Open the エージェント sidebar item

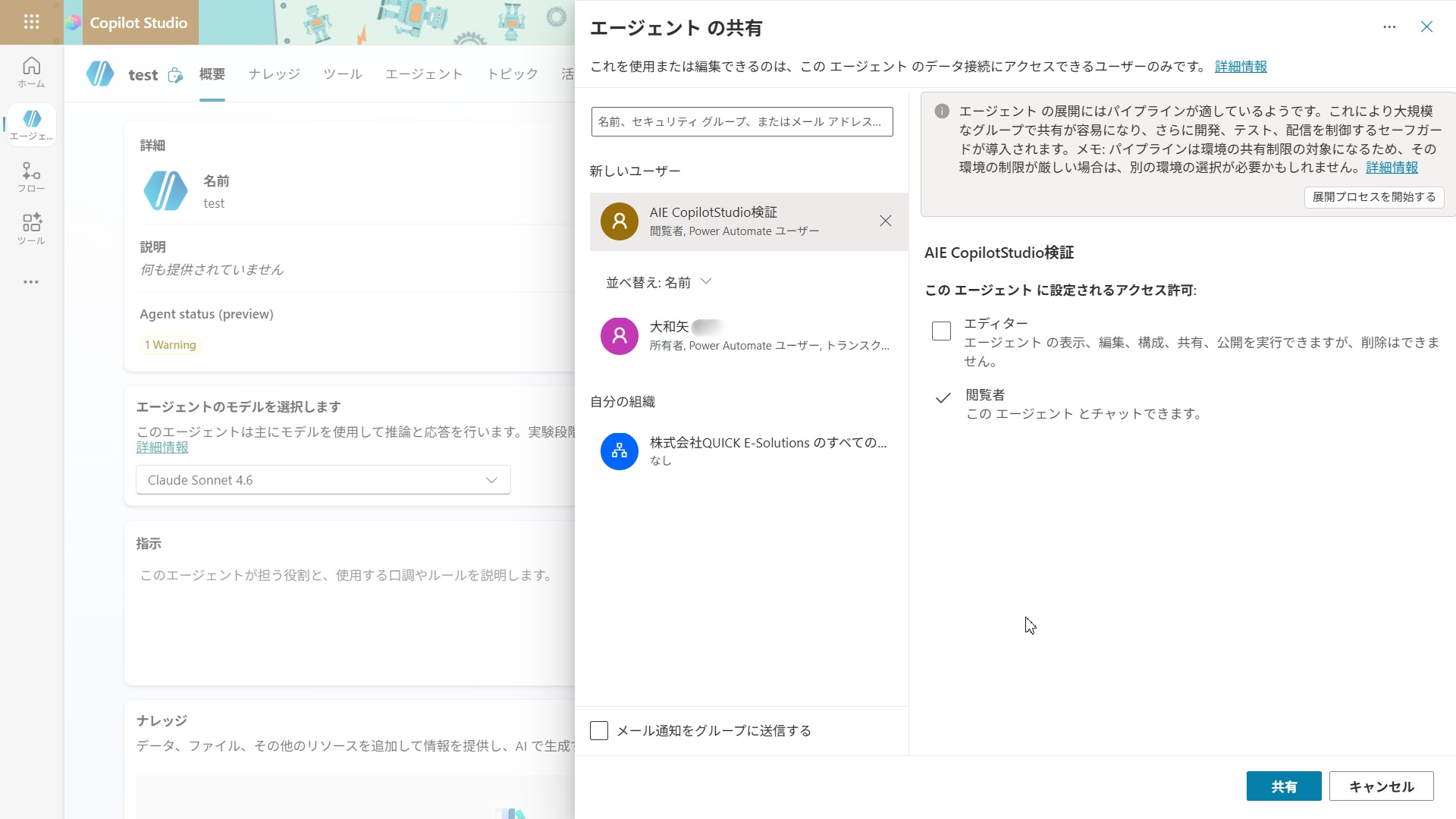31,125
